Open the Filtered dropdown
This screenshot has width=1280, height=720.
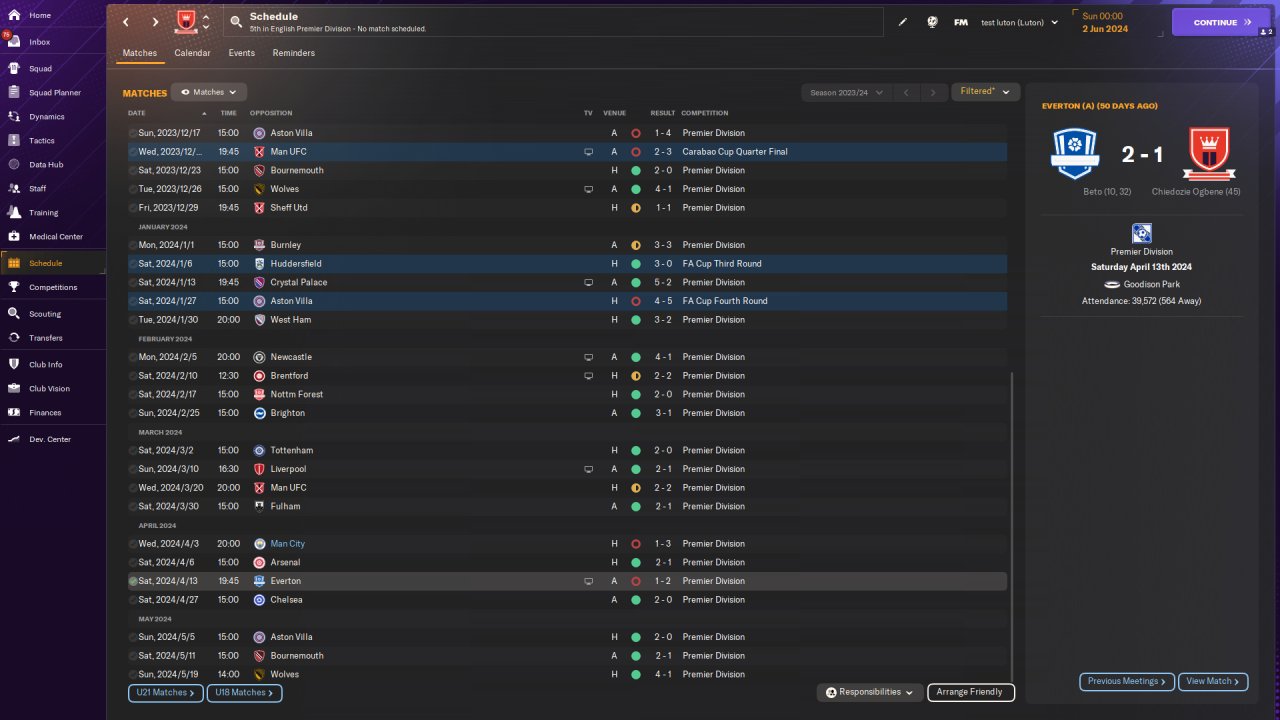pyautogui.click(x=985, y=92)
